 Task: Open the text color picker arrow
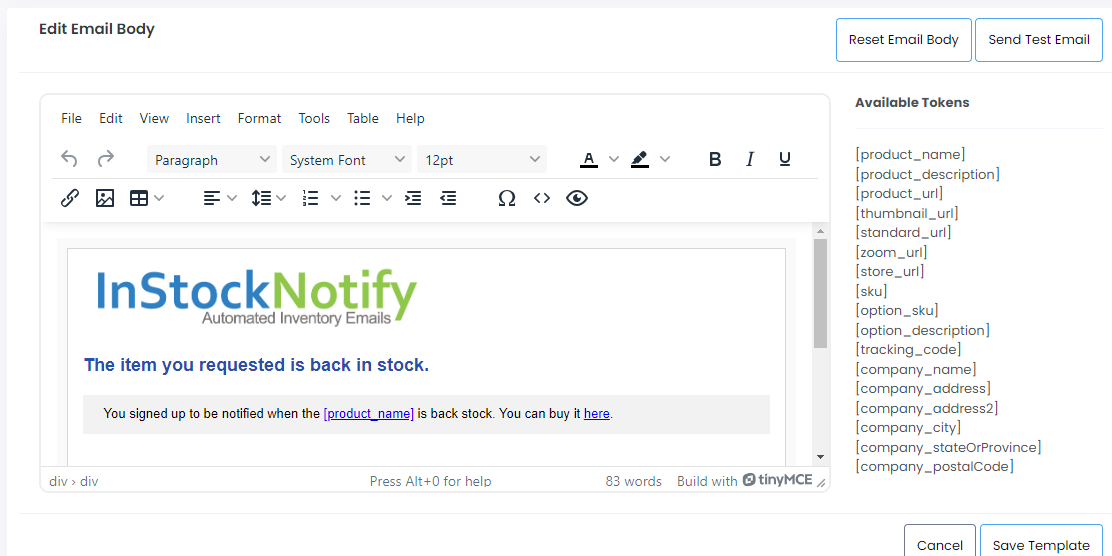coord(614,159)
